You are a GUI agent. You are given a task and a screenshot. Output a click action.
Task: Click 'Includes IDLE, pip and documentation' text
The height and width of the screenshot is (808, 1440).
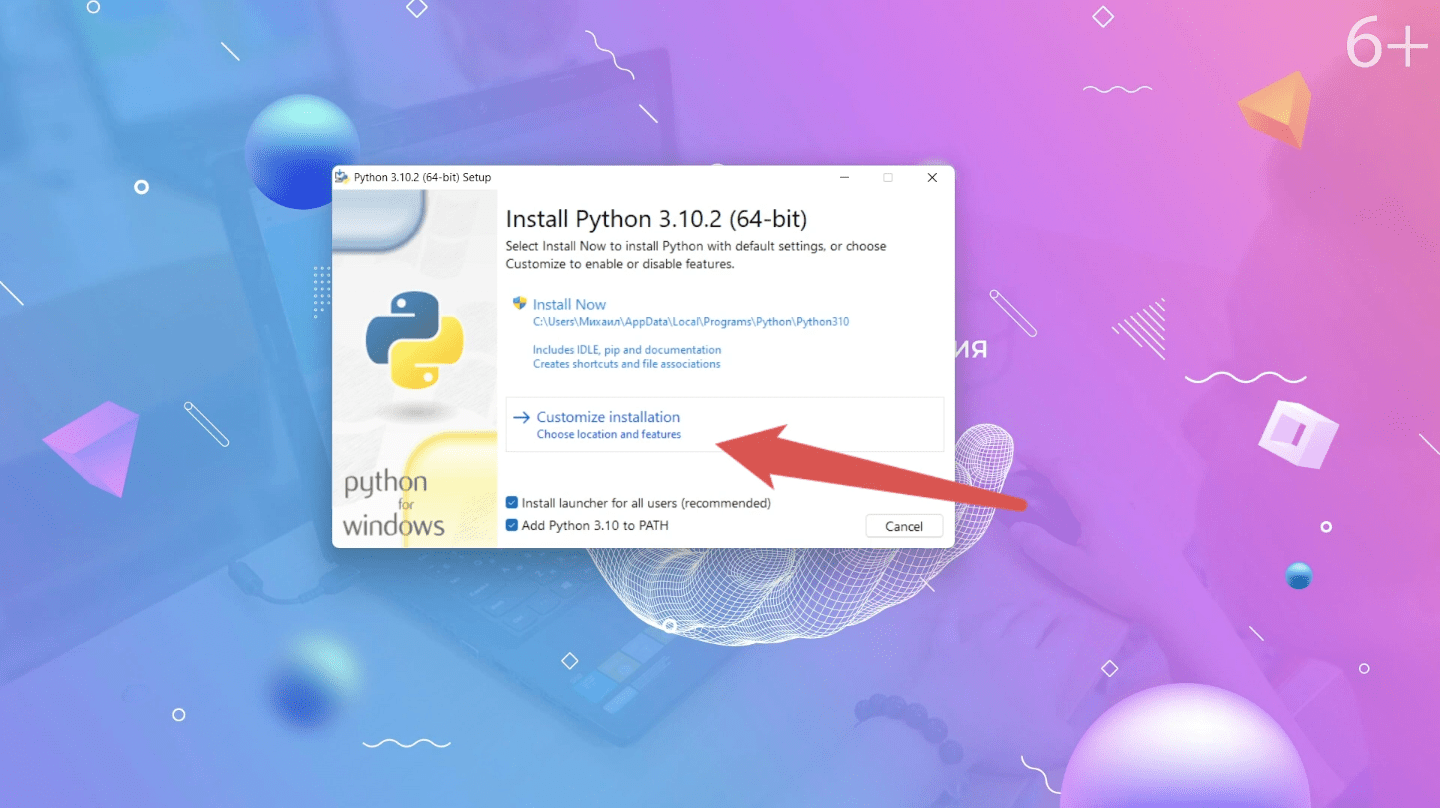click(627, 350)
